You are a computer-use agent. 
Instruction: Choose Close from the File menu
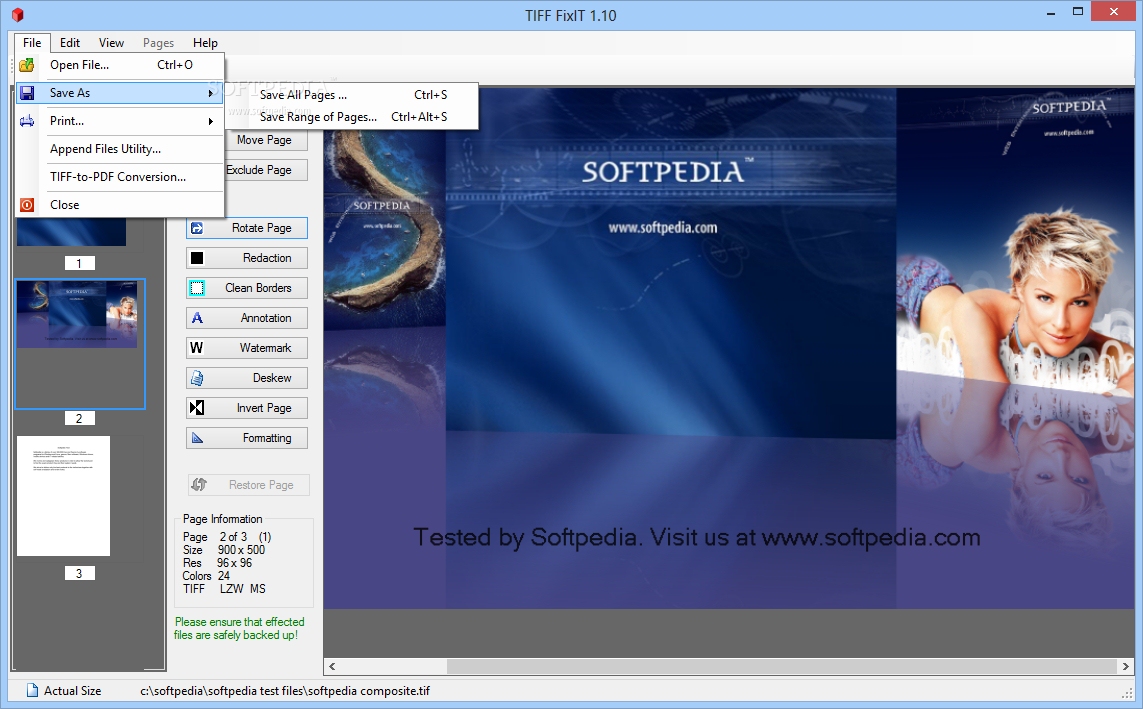[120, 205]
